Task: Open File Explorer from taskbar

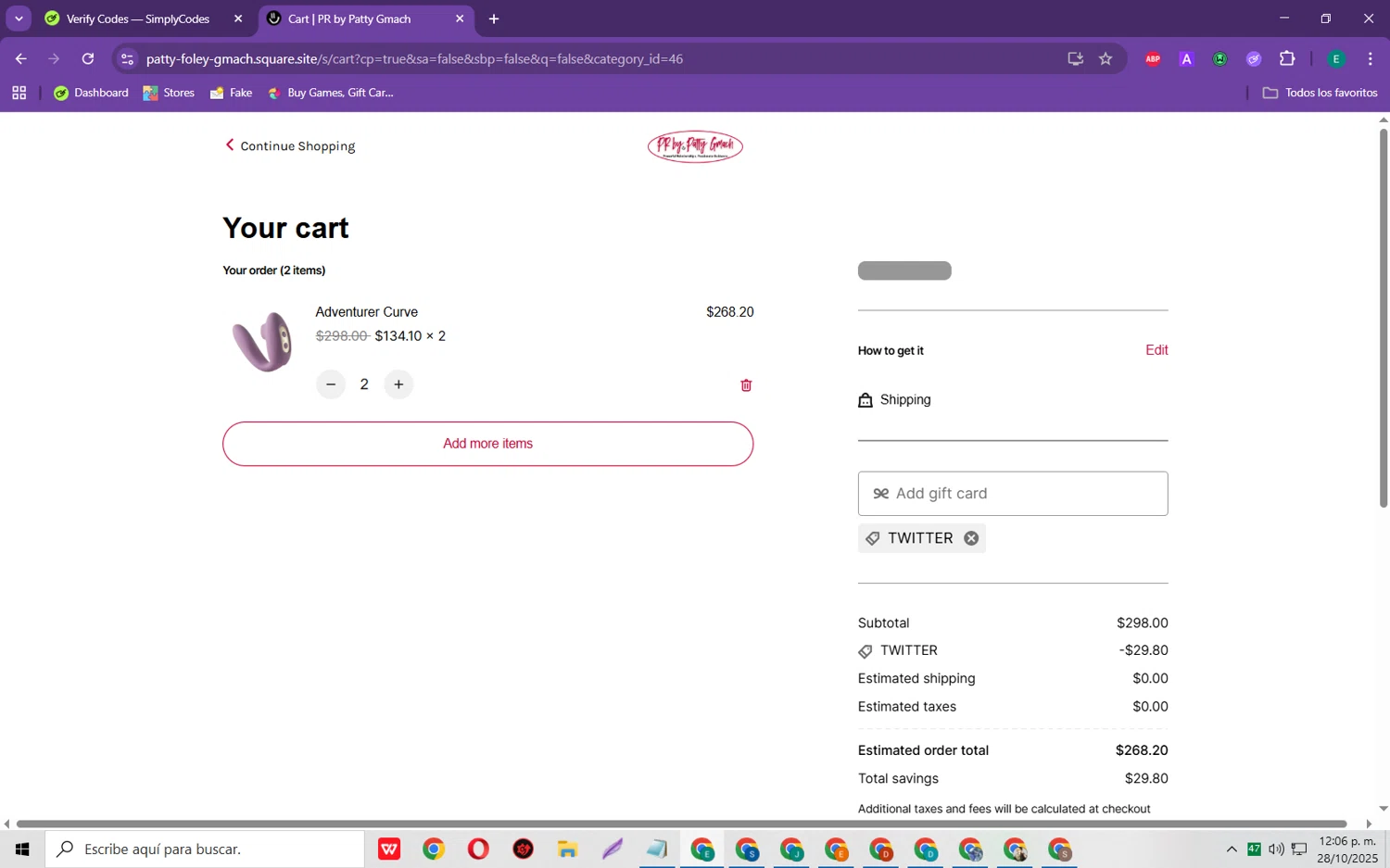Action: pyautogui.click(x=567, y=849)
